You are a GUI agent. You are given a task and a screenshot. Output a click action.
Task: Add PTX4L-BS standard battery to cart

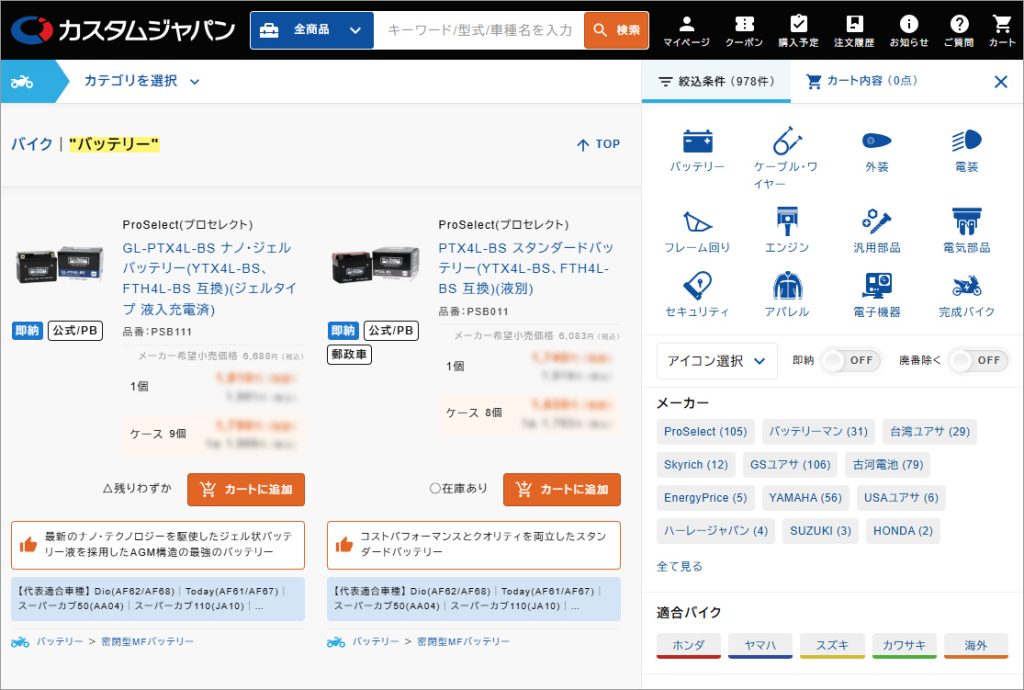pos(562,490)
